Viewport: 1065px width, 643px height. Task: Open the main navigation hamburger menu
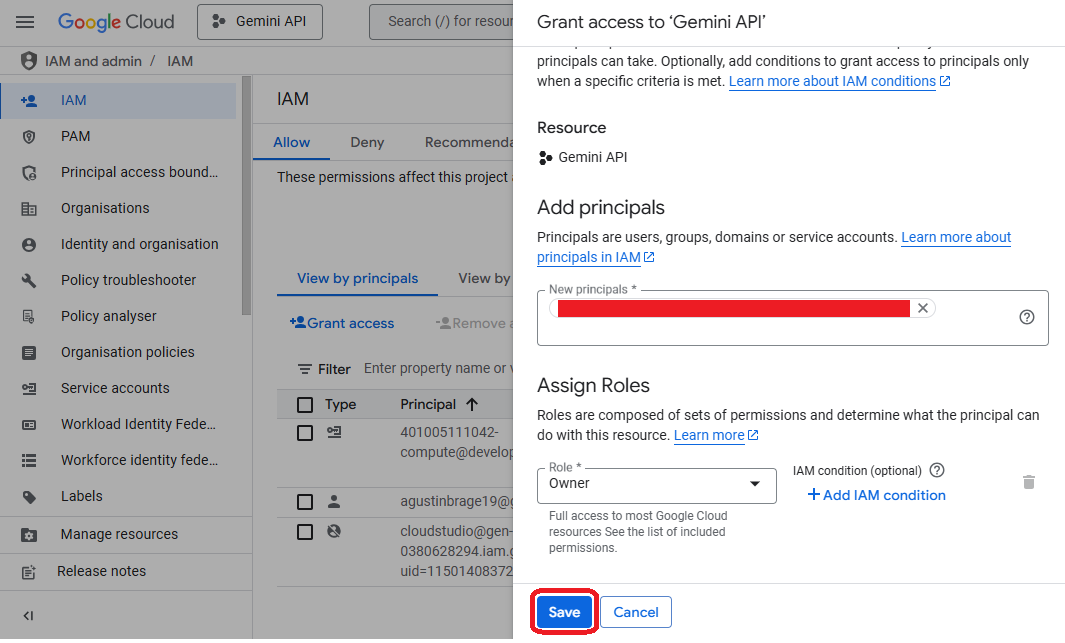(x=25, y=21)
